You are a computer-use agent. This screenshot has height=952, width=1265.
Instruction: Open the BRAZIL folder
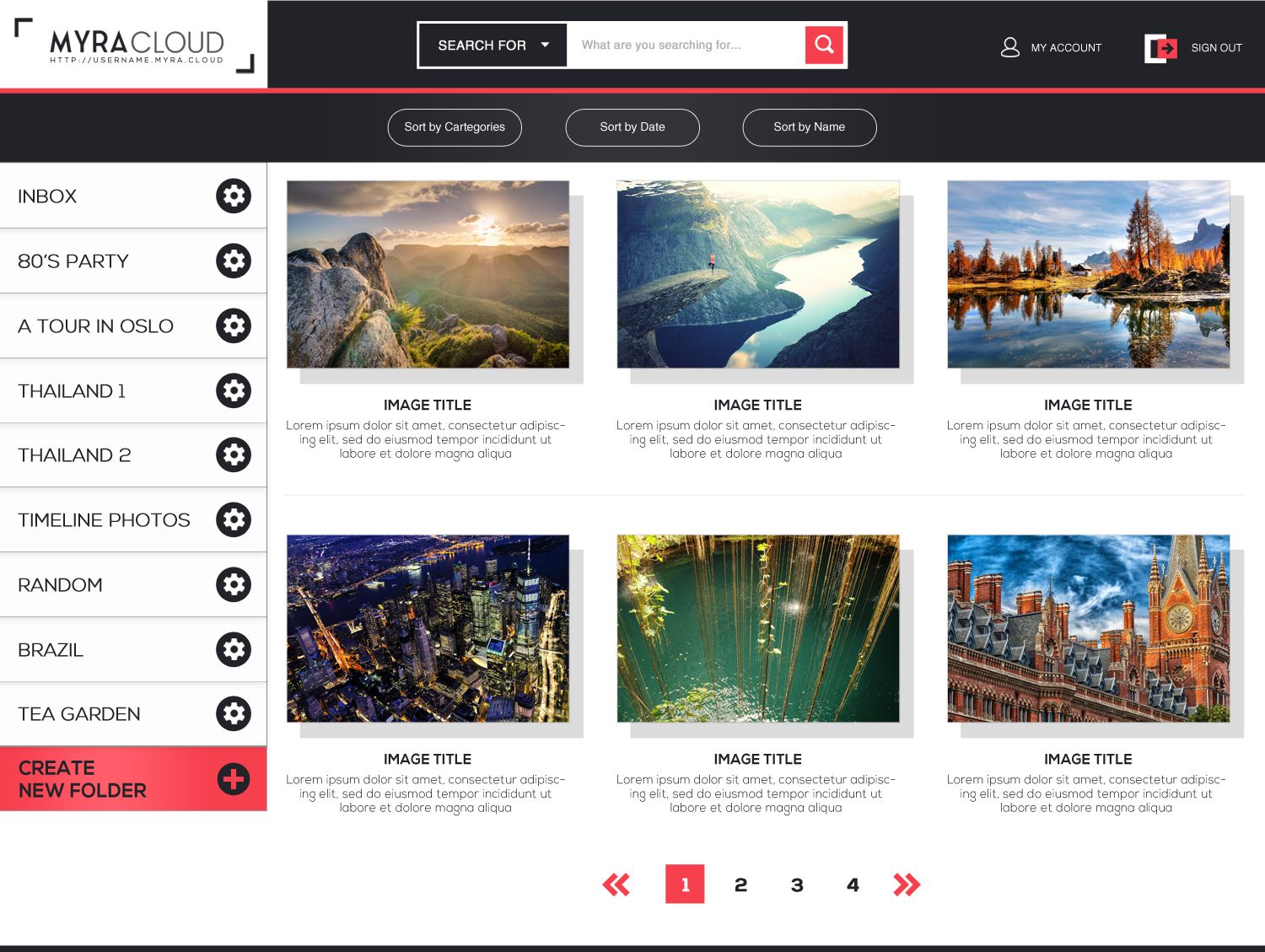(x=133, y=649)
